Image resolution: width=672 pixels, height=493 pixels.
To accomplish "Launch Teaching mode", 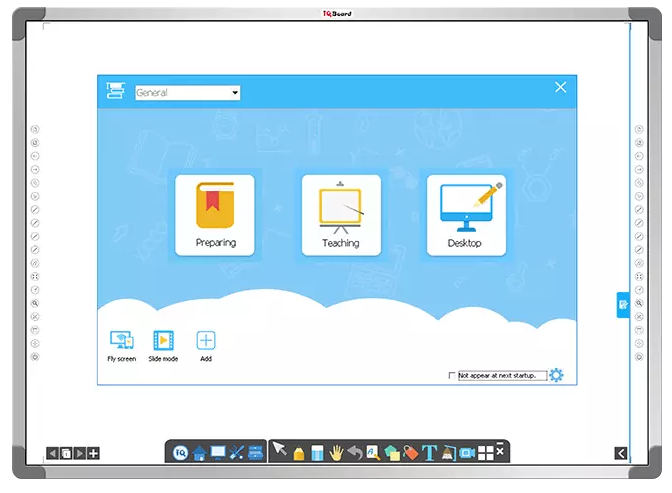I will click(341, 215).
